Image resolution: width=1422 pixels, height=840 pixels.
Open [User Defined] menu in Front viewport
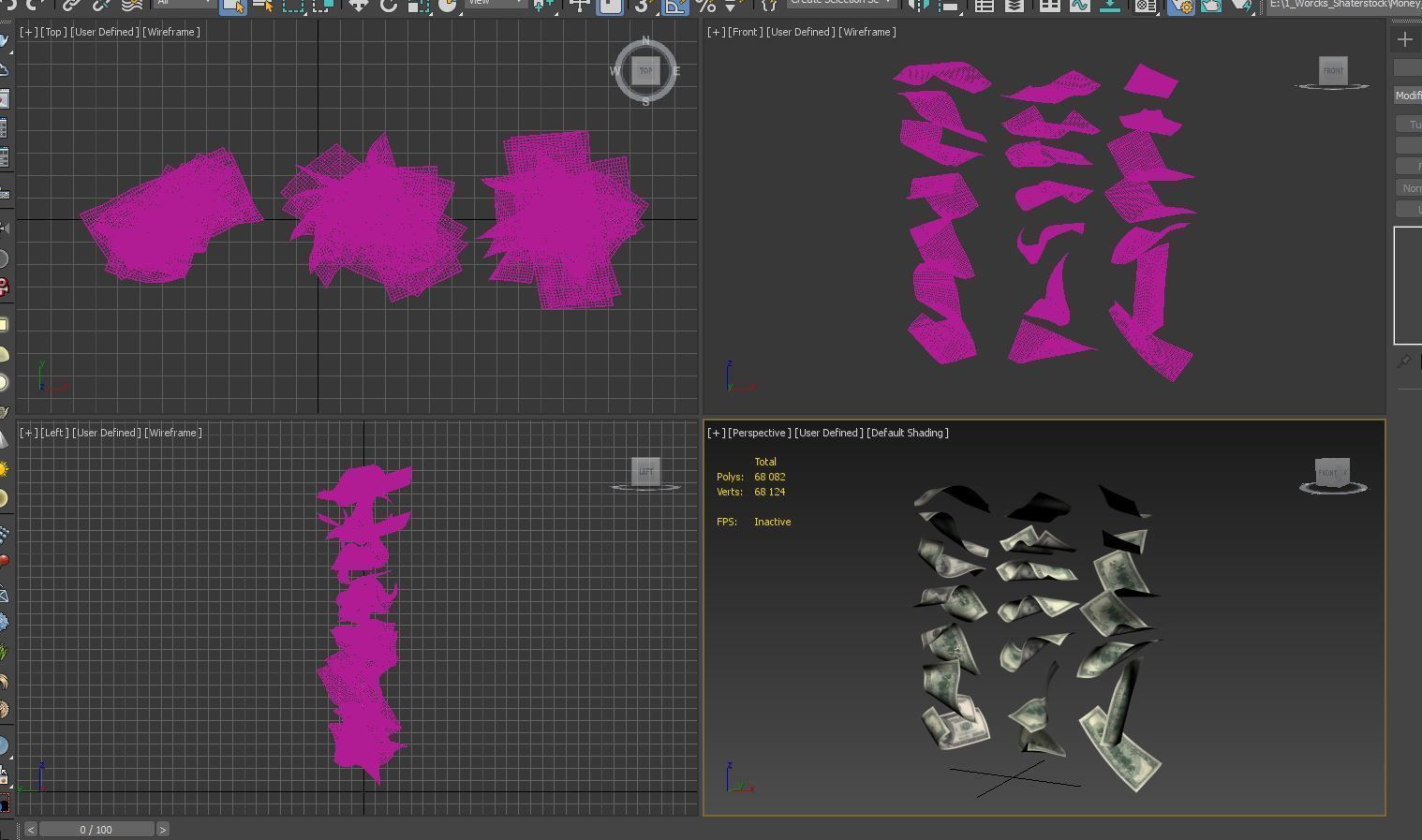point(801,32)
